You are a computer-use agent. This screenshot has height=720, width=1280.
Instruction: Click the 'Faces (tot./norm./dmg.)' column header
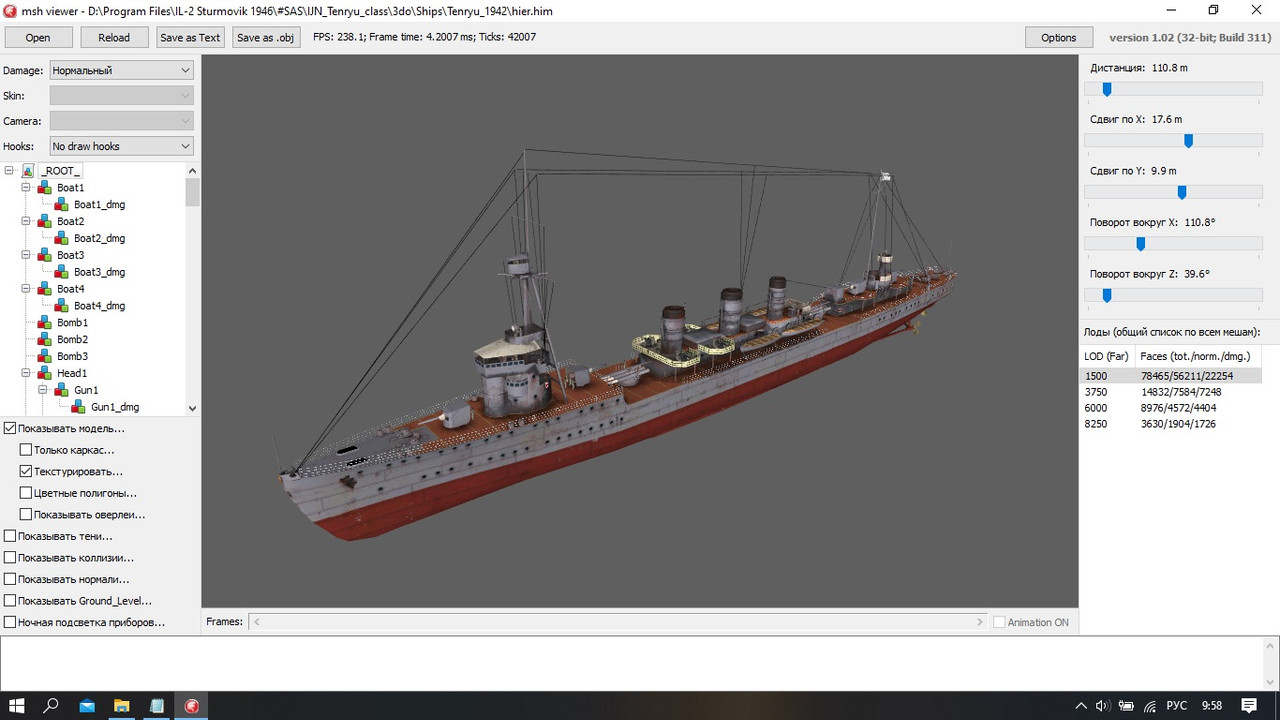[1198, 356]
